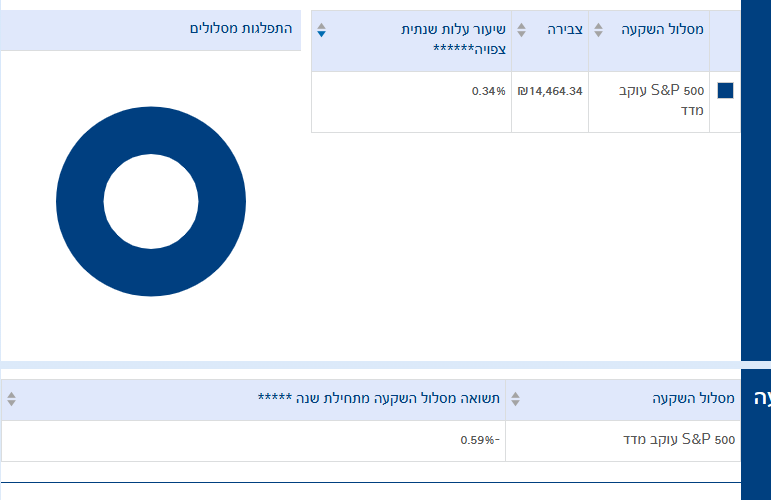The image size is (771, 500).
Task: Sort by תשואה מסלול השקעה מתחילת שנה arrows
Action: click(11, 399)
